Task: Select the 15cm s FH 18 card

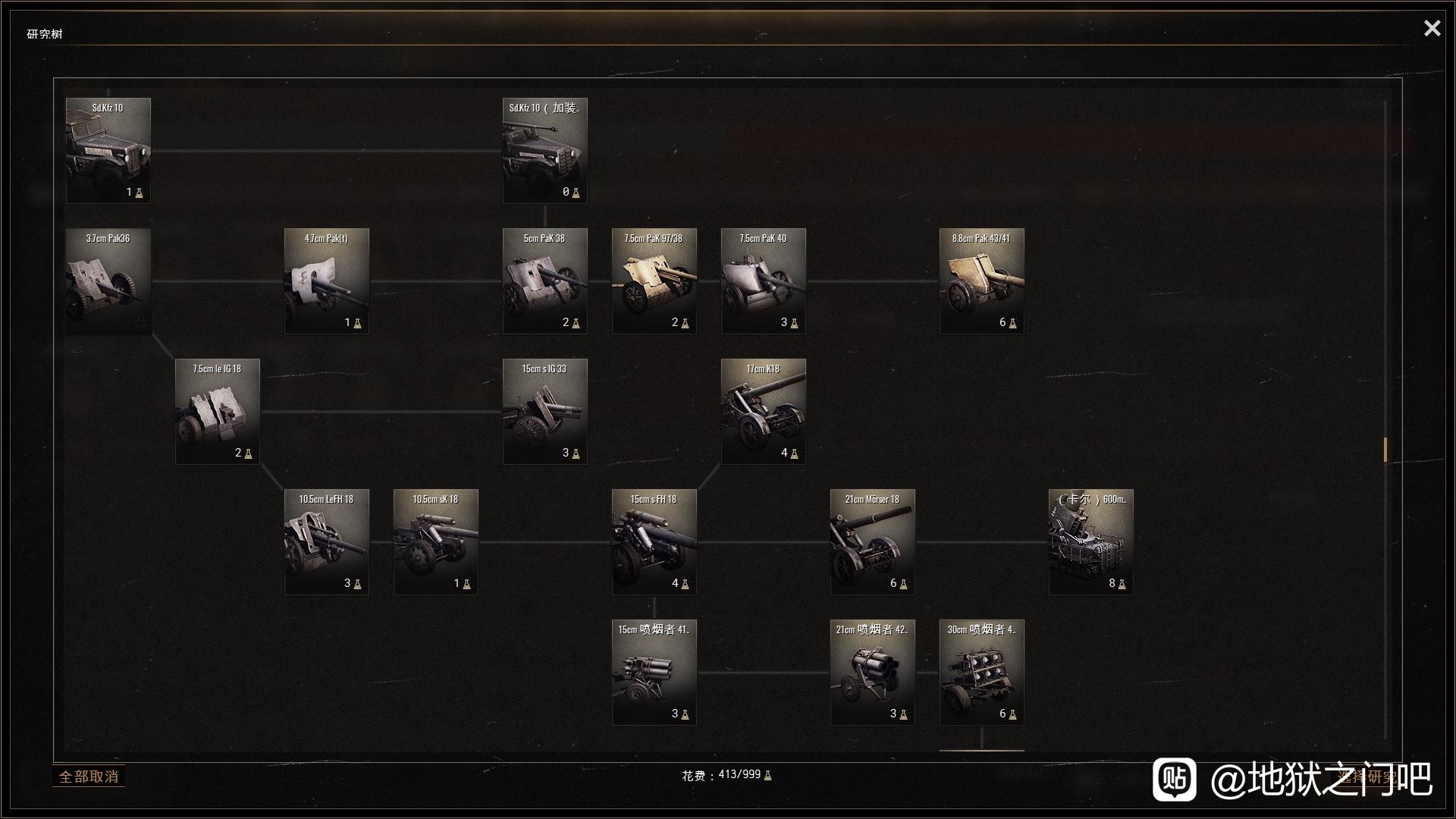Action: tap(654, 542)
